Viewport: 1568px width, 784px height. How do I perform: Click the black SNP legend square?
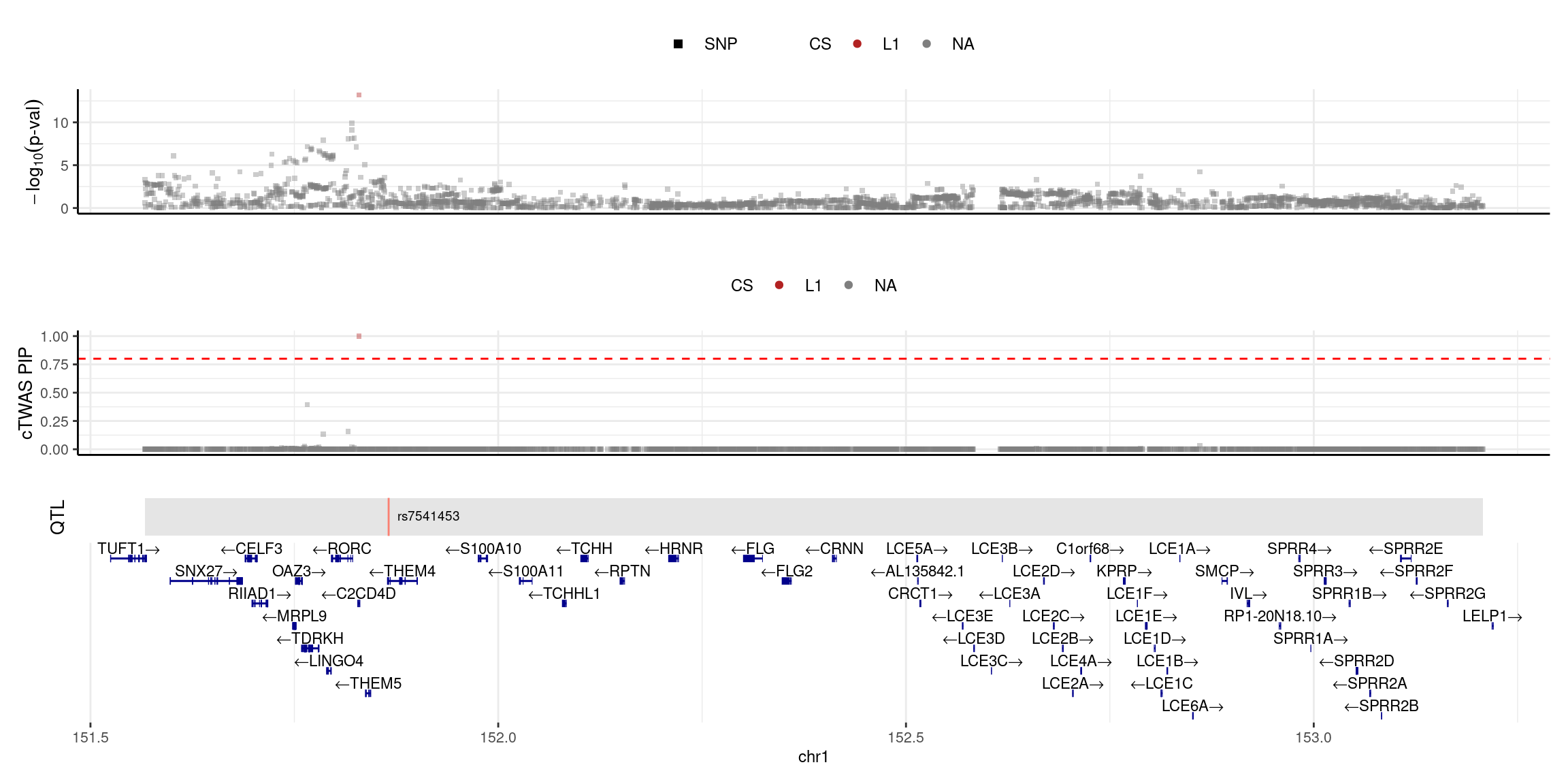(x=678, y=44)
